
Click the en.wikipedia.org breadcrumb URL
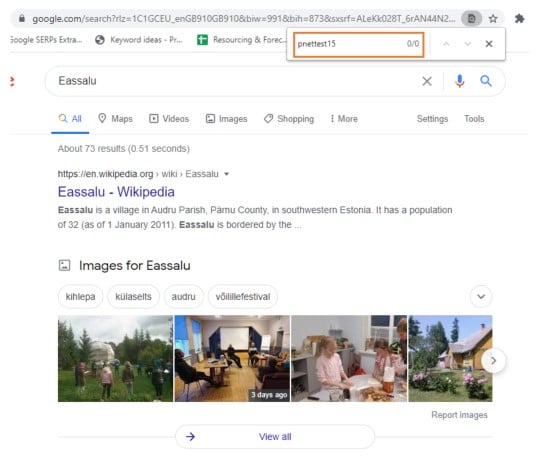tap(105, 174)
